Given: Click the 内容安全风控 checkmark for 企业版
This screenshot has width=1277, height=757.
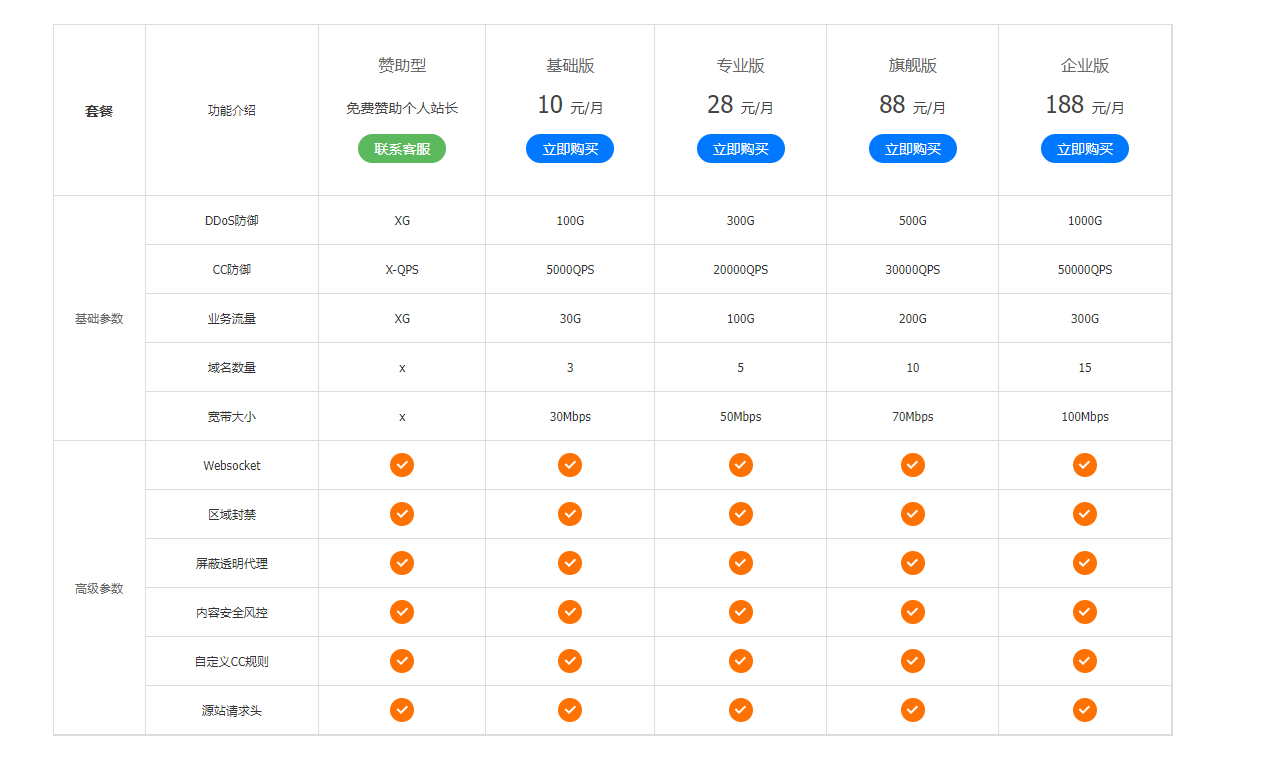Looking at the screenshot, I should 1085,612.
